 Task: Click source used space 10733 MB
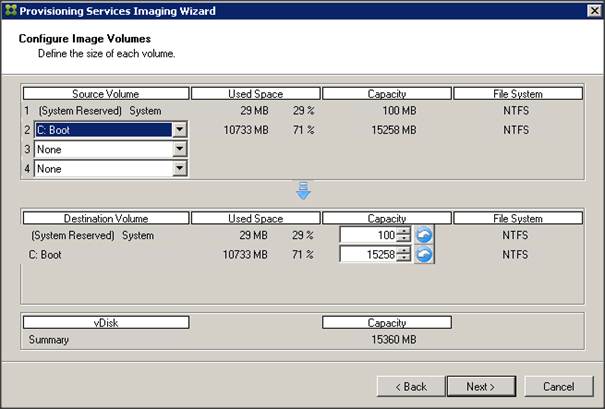click(246, 130)
